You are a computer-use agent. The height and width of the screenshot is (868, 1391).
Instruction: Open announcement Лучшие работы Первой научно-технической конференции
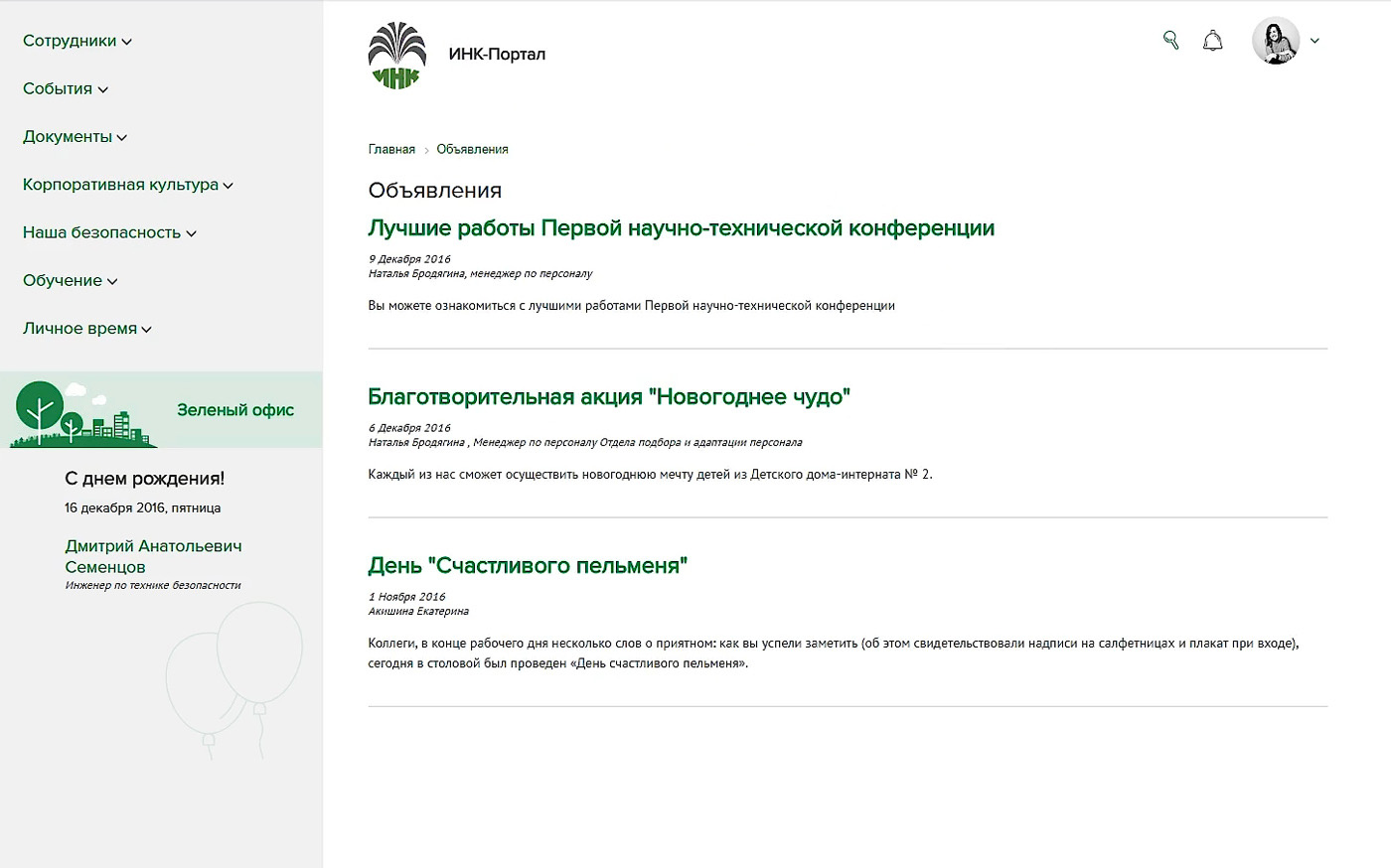click(681, 227)
